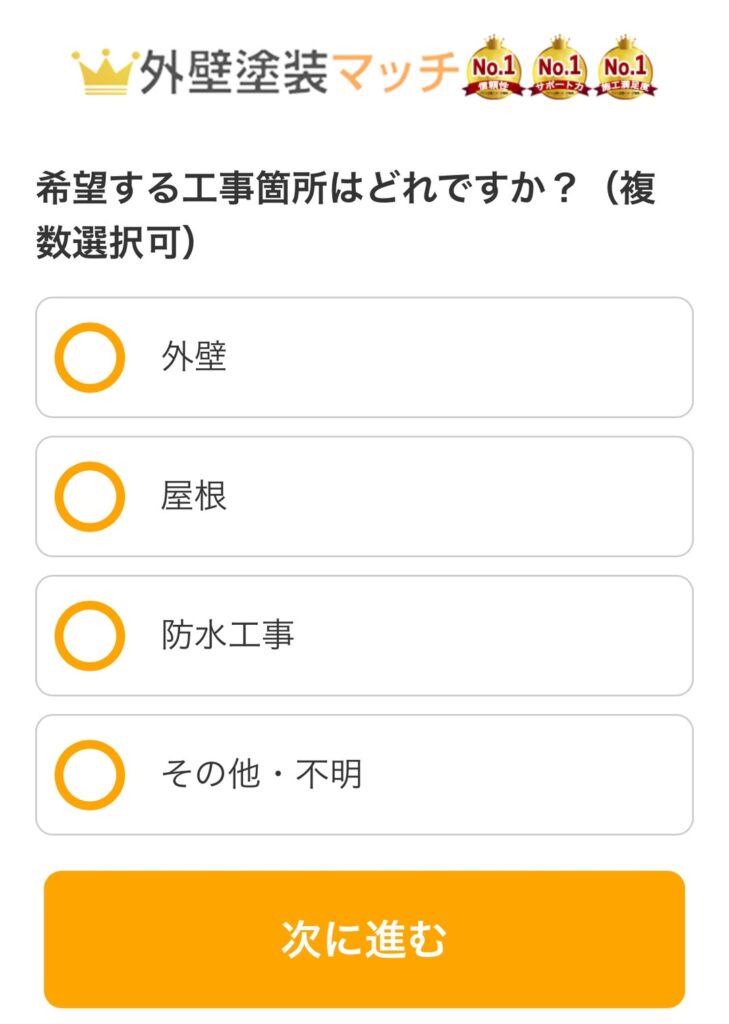Click the dark 外壁塗装 logo text
Viewport: 729px width, 1024px height.
233,72
